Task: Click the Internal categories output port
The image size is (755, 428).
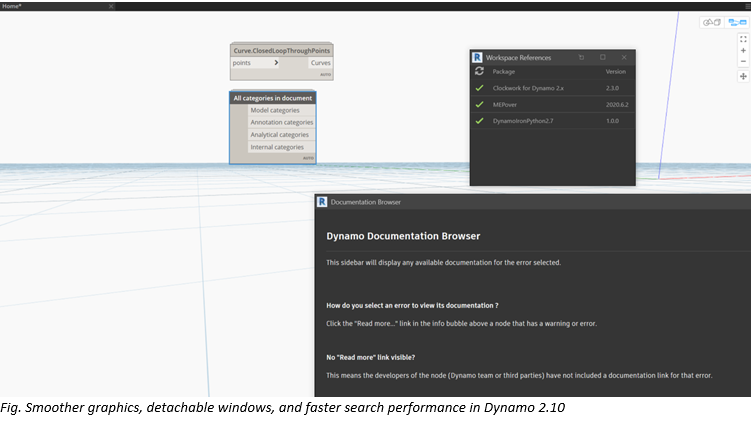Action: point(282,147)
